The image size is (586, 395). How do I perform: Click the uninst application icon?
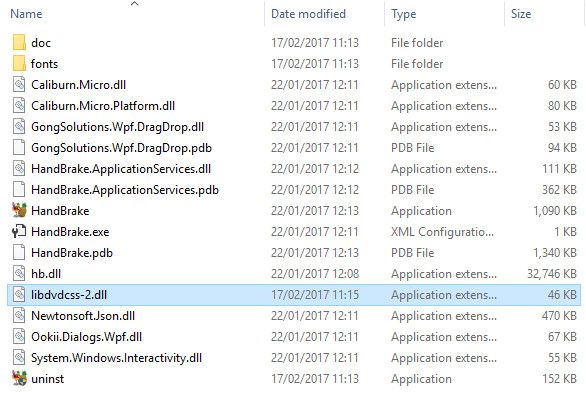(19, 378)
